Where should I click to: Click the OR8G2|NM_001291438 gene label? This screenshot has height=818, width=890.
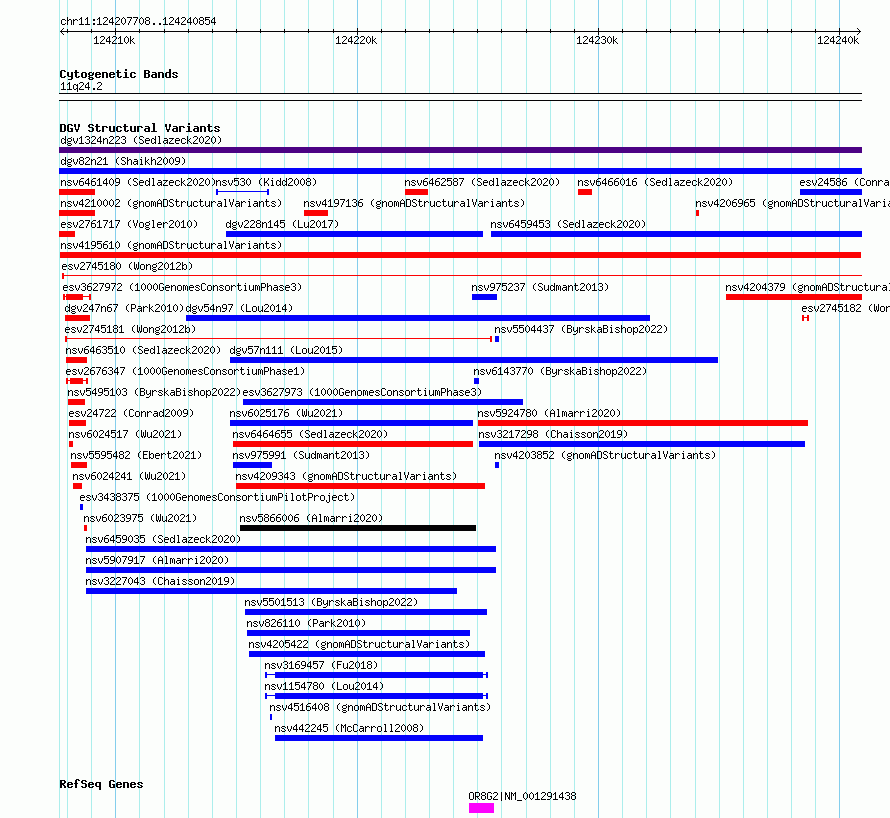tap(522, 796)
